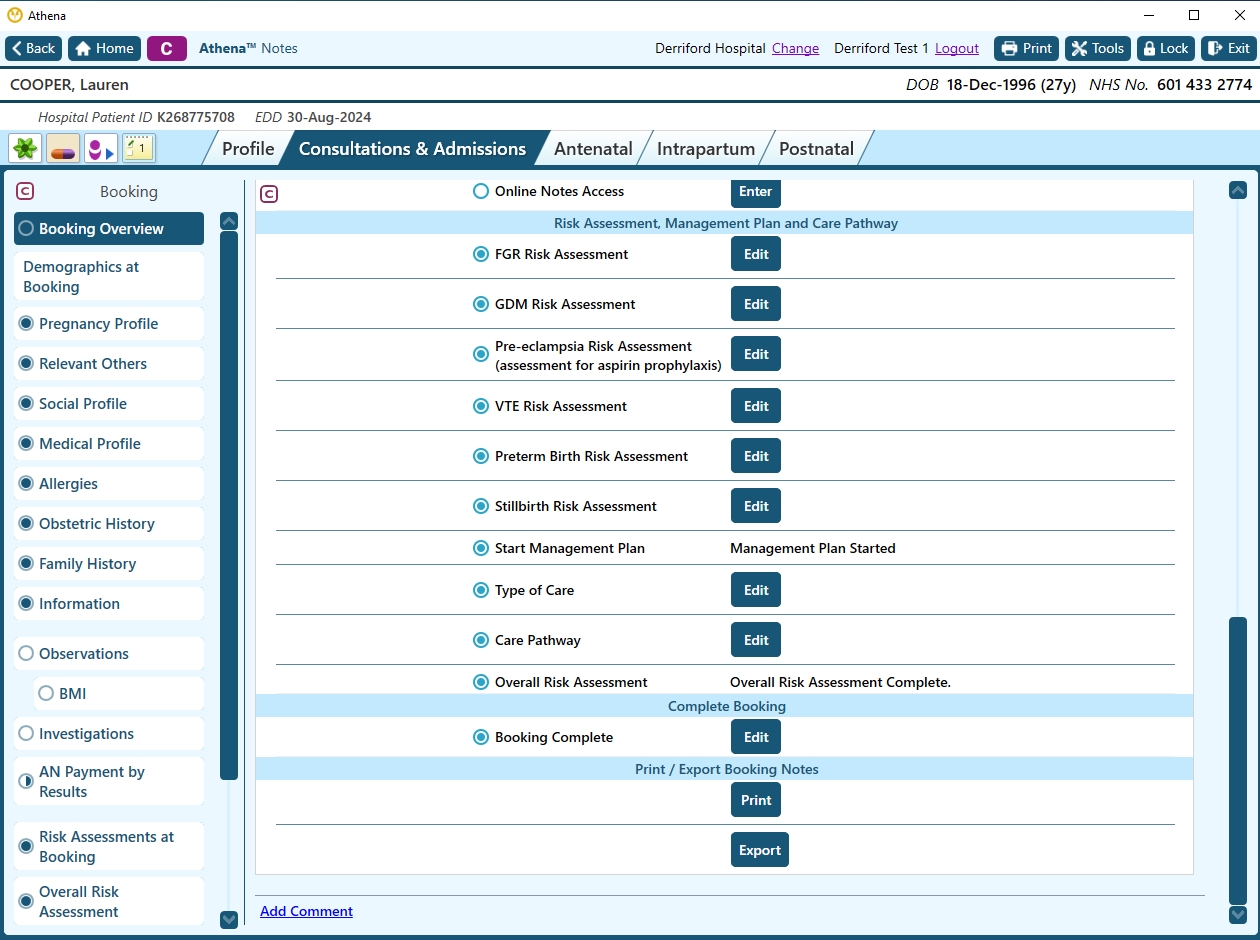Select Consultations & Admissions tab

click(412, 148)
